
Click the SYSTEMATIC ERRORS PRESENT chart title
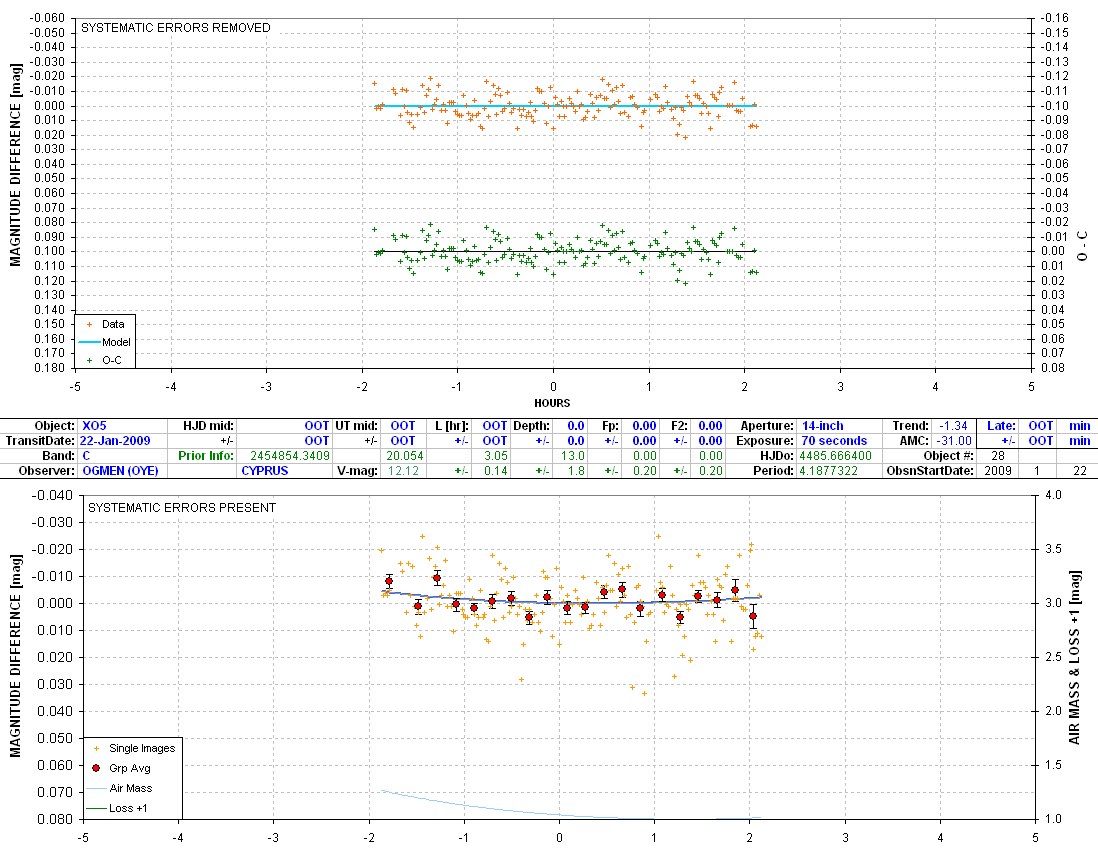[182, 508]
